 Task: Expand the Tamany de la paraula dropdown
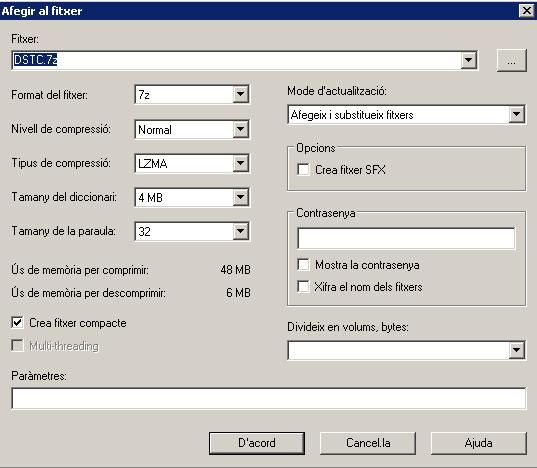point(241,231)
